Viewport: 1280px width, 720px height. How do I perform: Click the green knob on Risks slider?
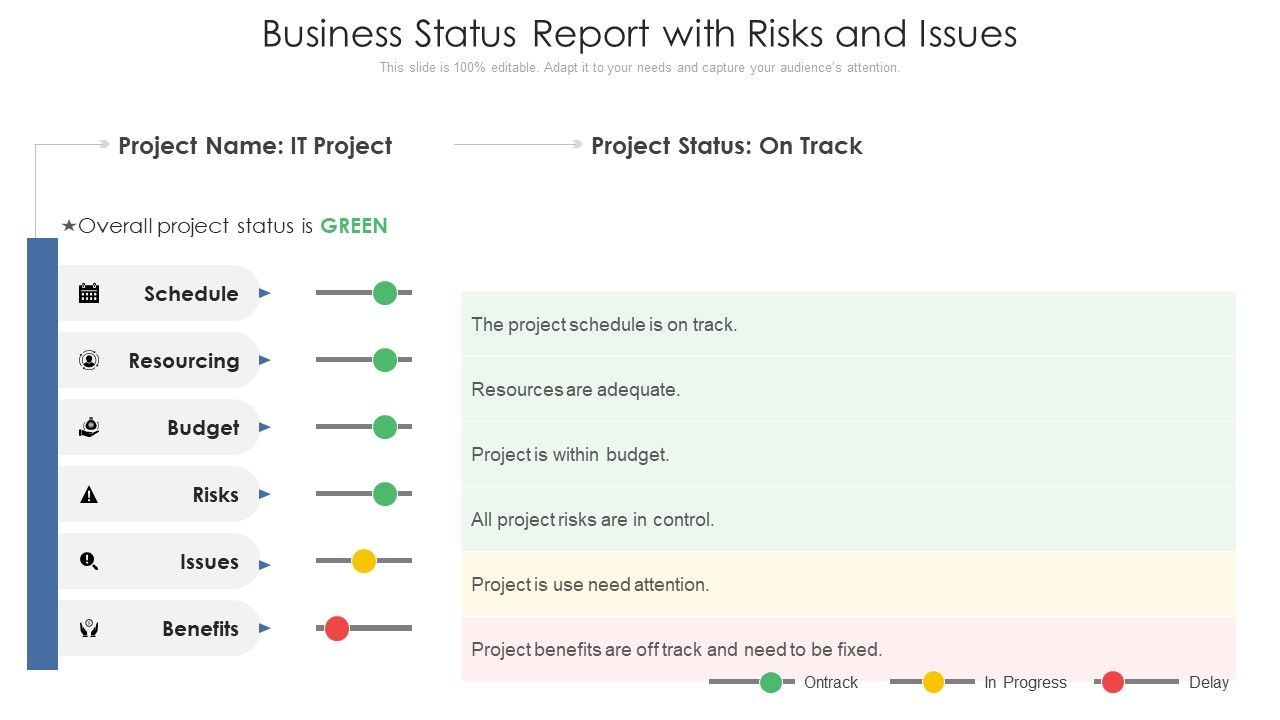pyautogui.click(x=385, y=494)
